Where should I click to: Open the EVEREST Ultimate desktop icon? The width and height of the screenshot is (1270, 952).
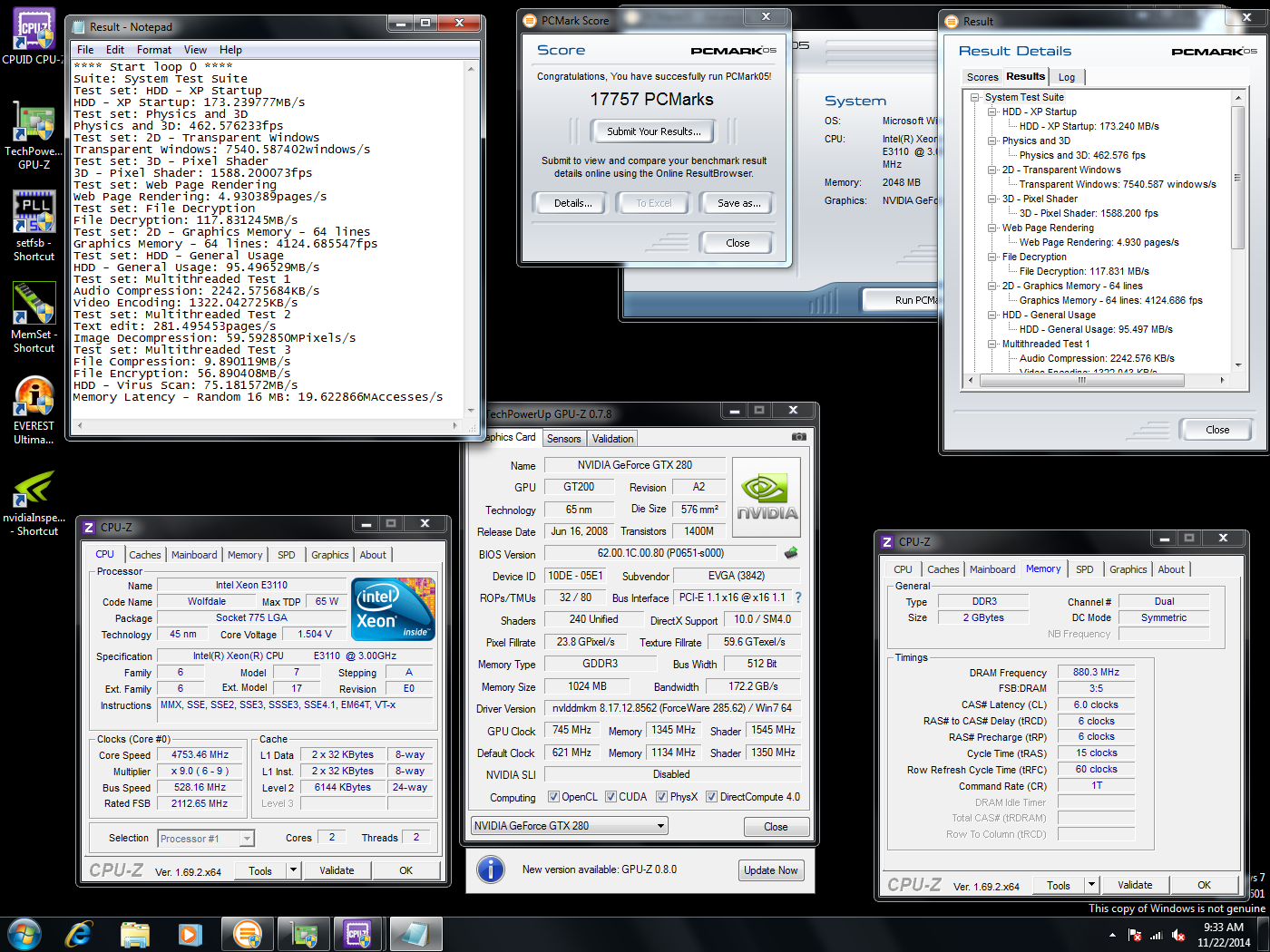(34, 410)
